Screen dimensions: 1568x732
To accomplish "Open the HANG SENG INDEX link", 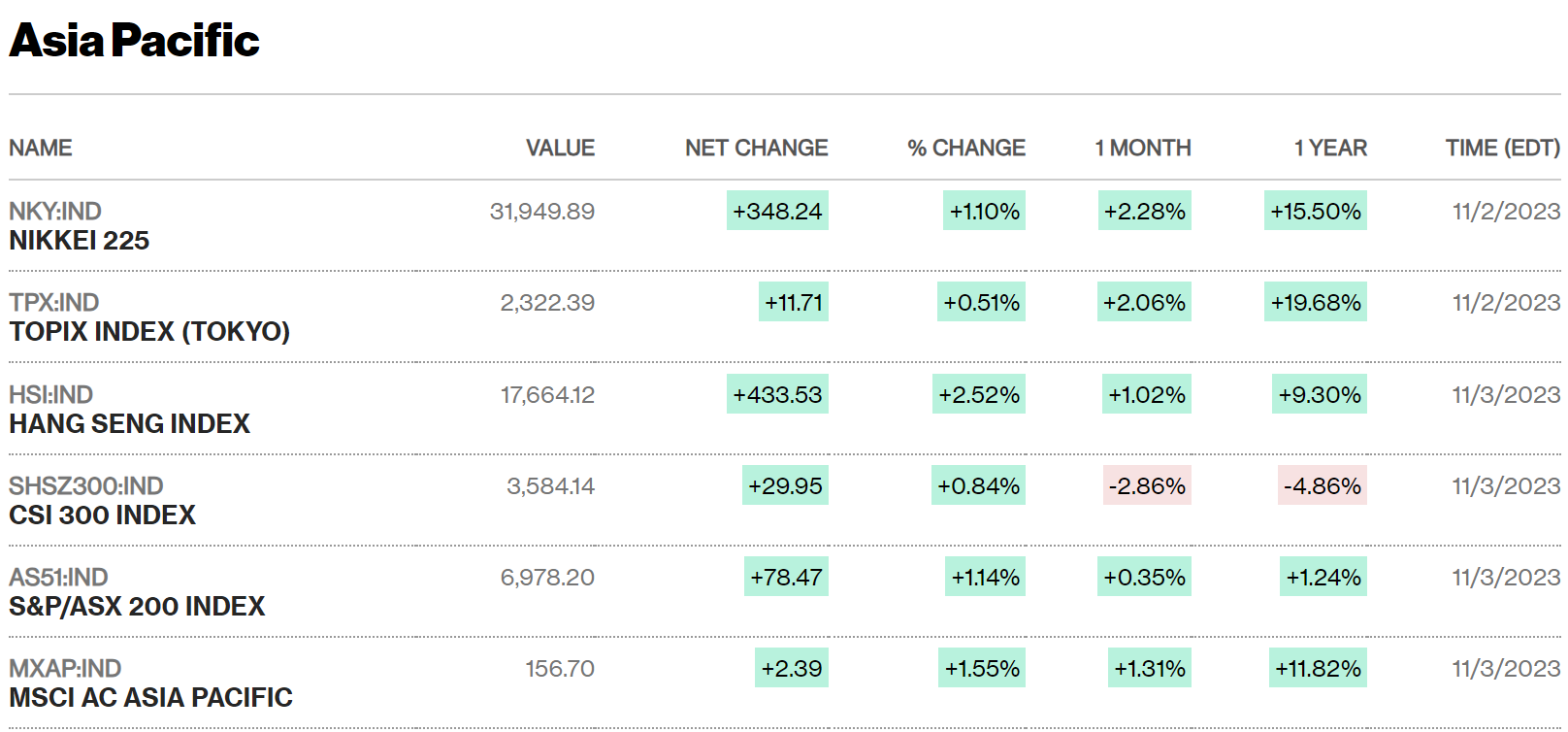I will click(x=130, y=424).
